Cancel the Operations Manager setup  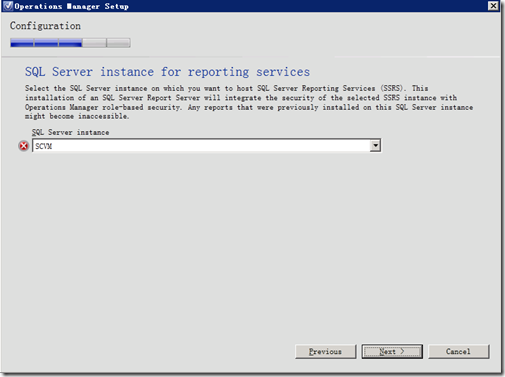(x=458, y=352)
